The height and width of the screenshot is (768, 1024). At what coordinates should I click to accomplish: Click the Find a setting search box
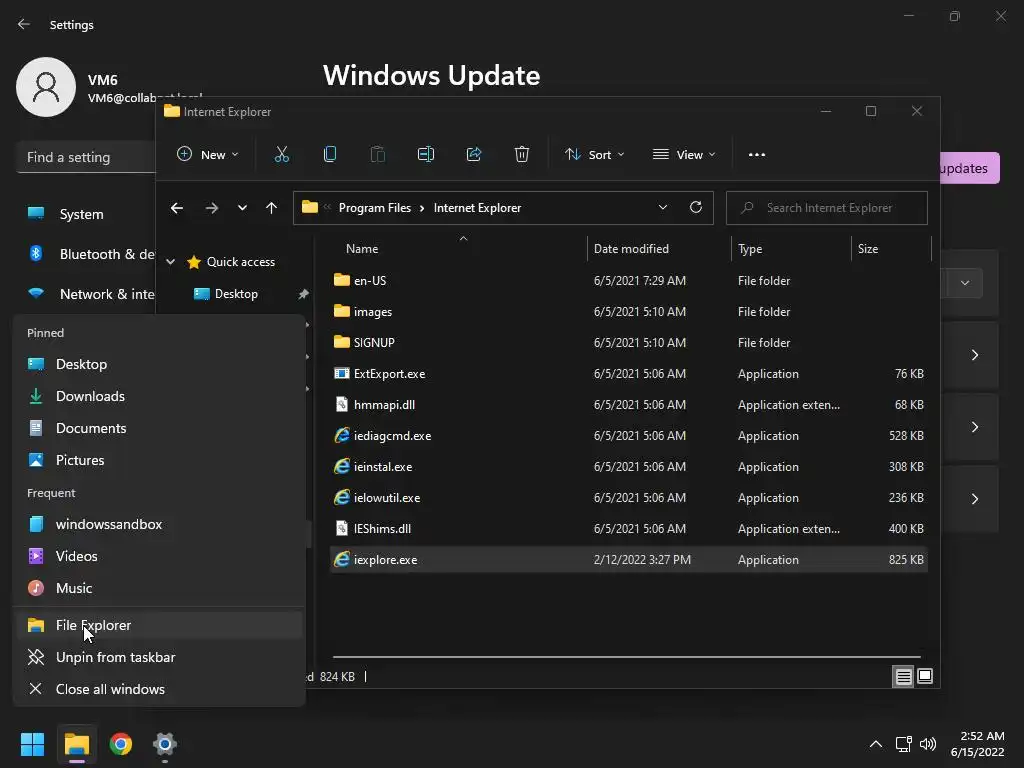click(86, 157)
